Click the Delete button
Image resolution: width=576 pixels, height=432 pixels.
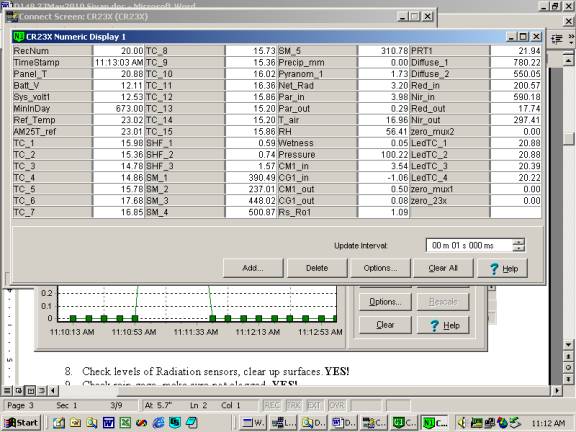click(x=317, y=268)
